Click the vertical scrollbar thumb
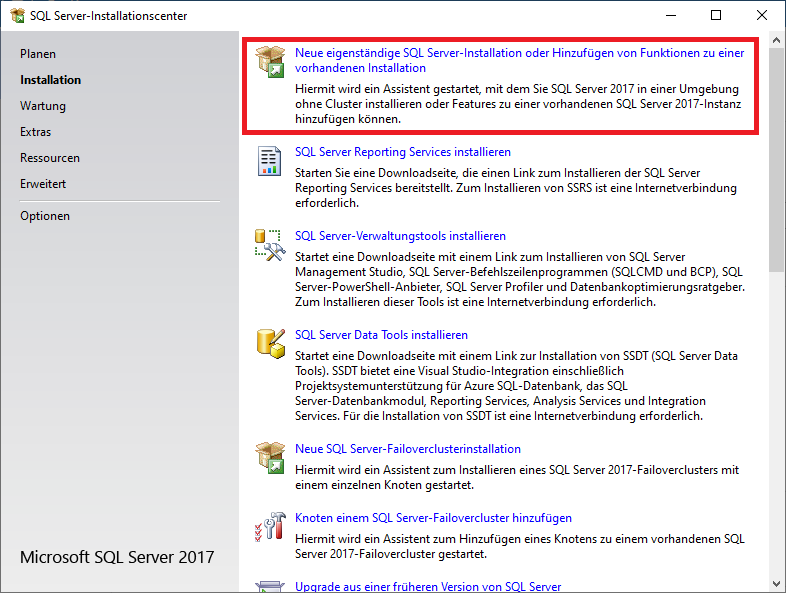Screen dimensions: 786x593 pos(776,160)
